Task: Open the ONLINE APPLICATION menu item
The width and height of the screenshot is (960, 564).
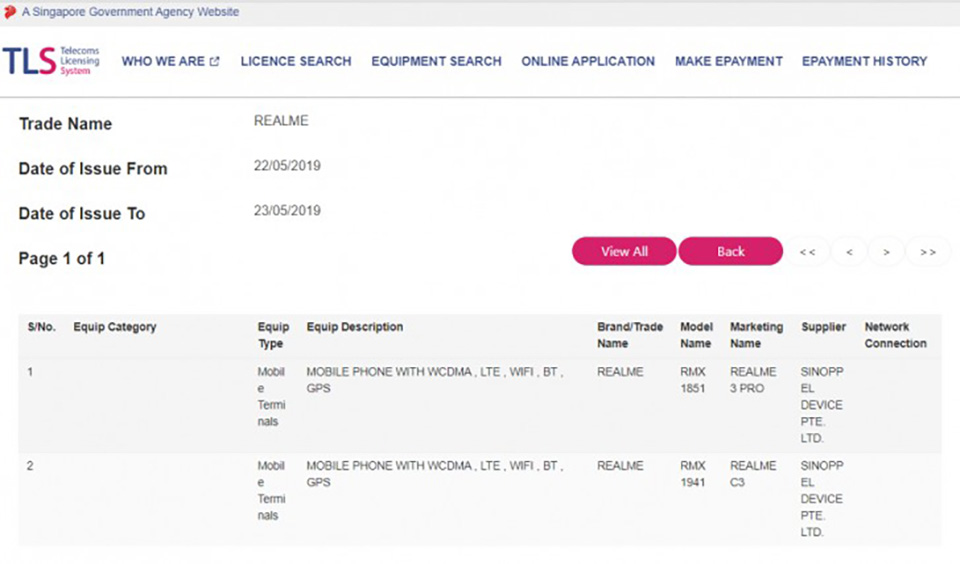Action: 588,61
